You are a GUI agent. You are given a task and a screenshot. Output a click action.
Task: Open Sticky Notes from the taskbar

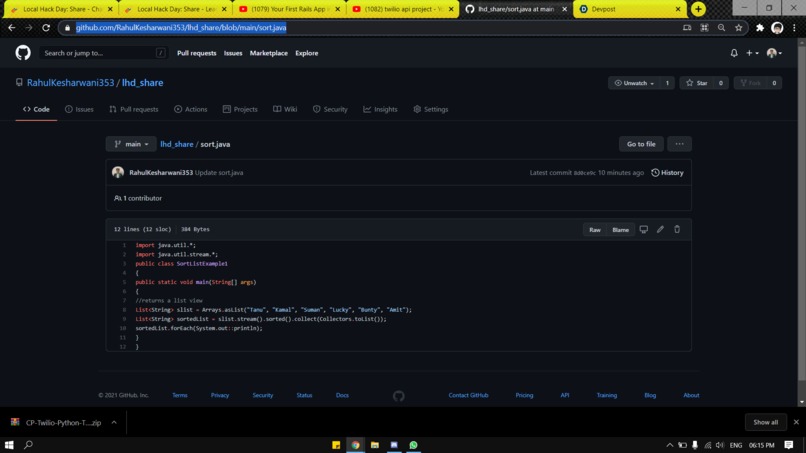336,445
